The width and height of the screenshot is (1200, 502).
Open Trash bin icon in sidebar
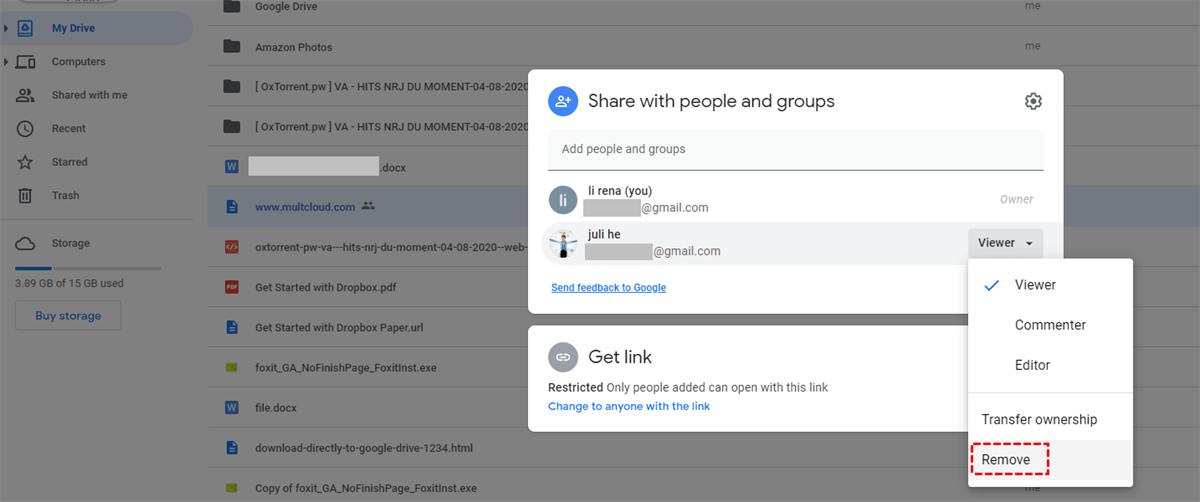pyautogui.click(x=26, y=196)
